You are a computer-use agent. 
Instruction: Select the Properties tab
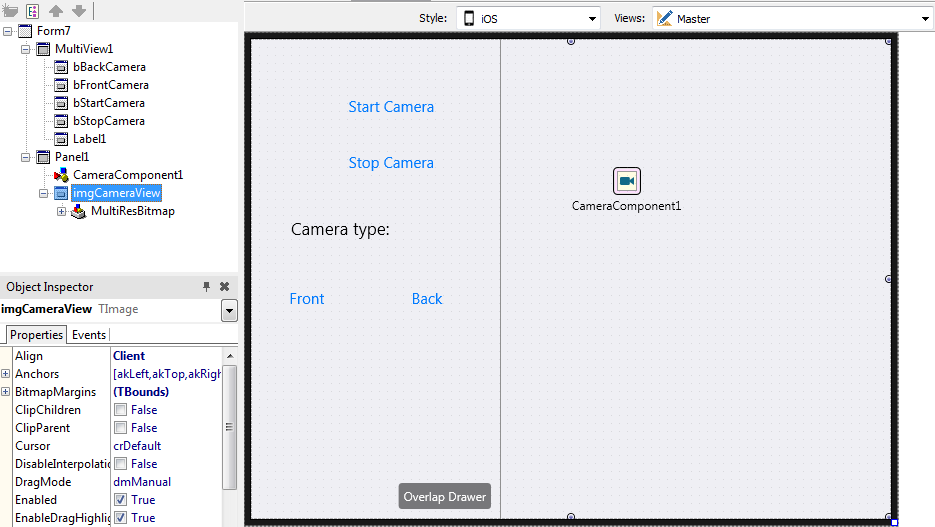(36, 335)
